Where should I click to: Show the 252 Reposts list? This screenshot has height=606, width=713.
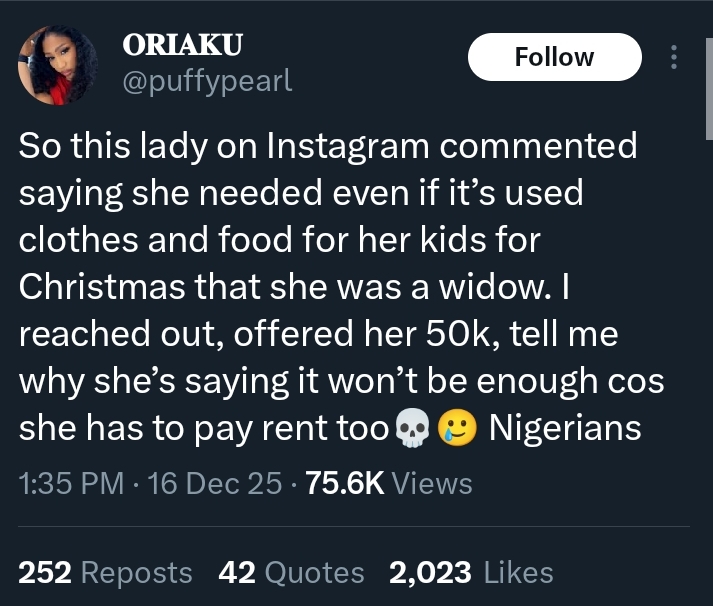click(105, 572)
